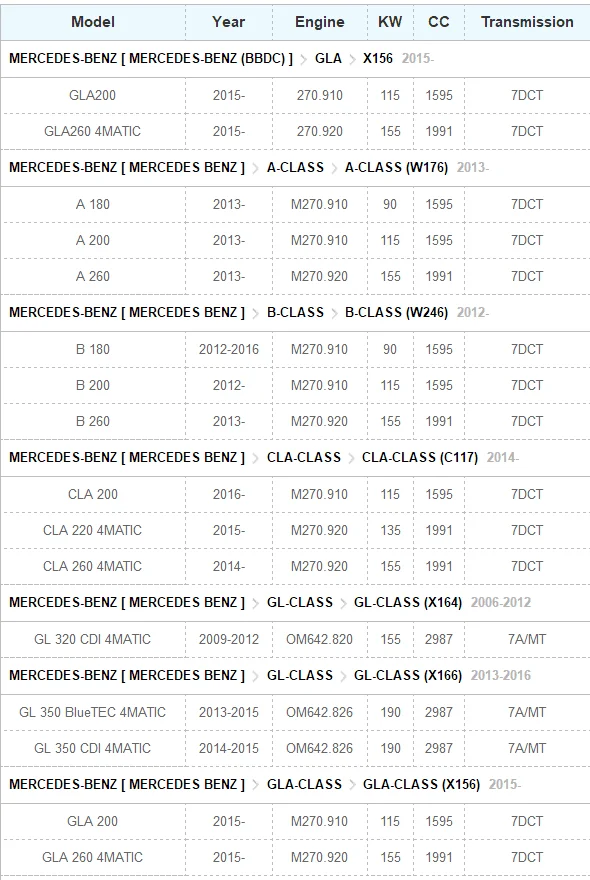Select the Engine column header
The width and height of the screenshot is (590, 880).
[x=319, y=22]
